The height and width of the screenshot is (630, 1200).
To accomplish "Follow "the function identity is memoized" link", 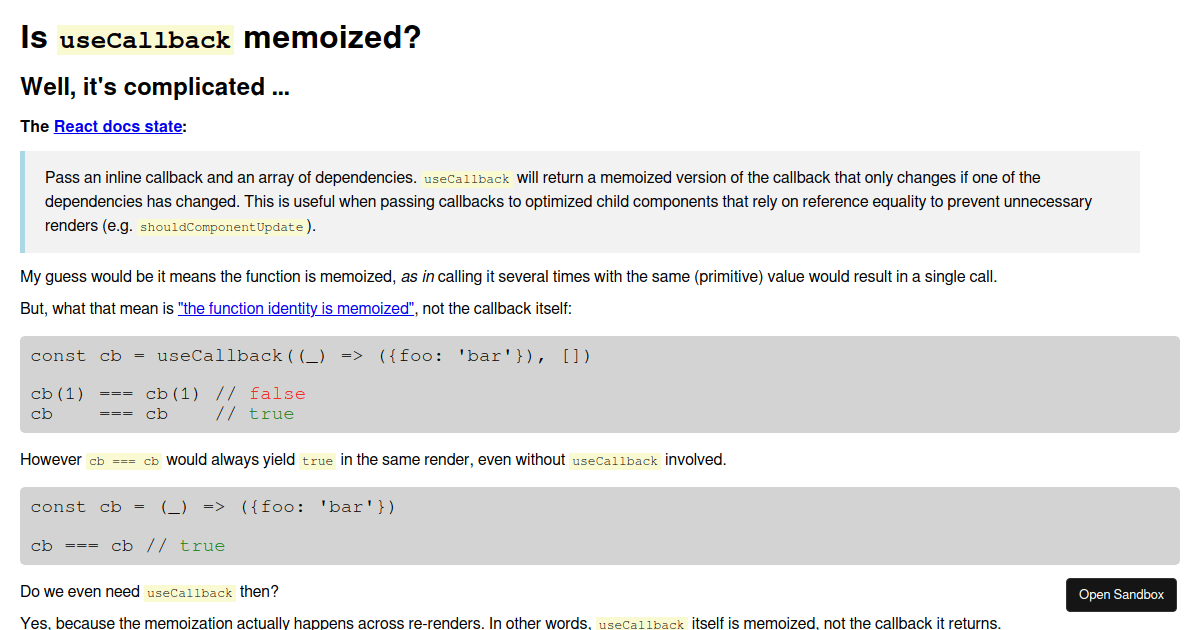I will click(296, 308).
